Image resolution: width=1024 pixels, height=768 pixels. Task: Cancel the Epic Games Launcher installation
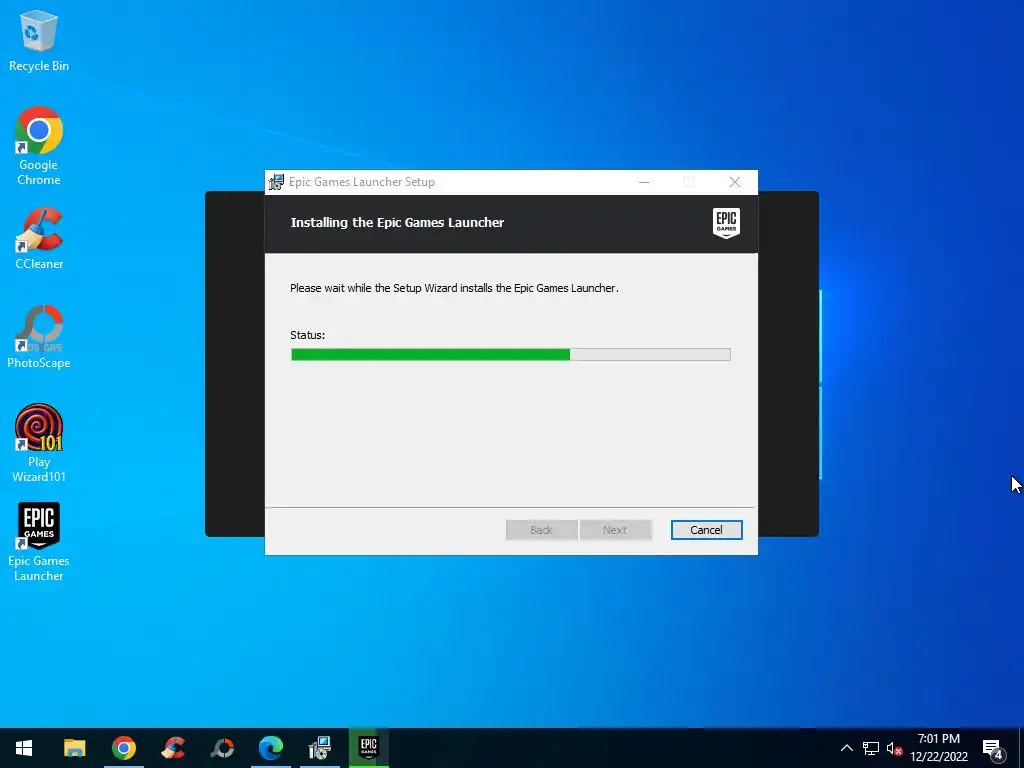707,530
